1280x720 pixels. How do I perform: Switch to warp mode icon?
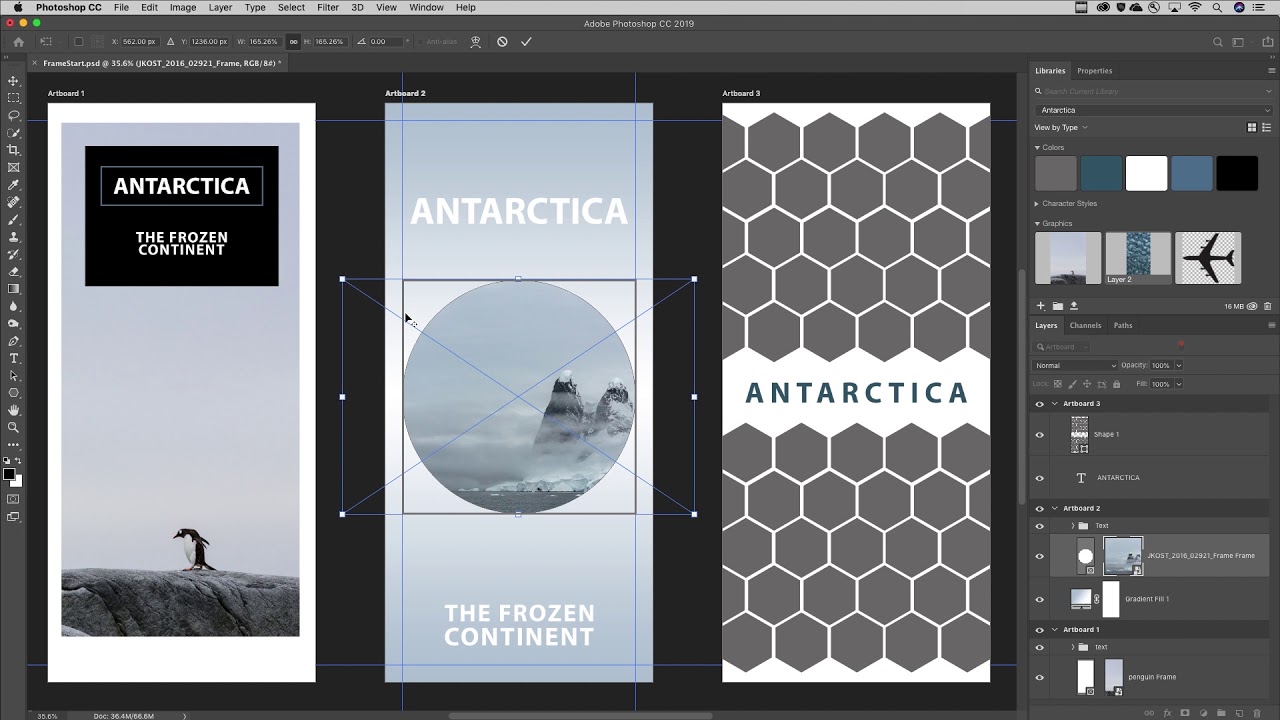pos(476,42)
